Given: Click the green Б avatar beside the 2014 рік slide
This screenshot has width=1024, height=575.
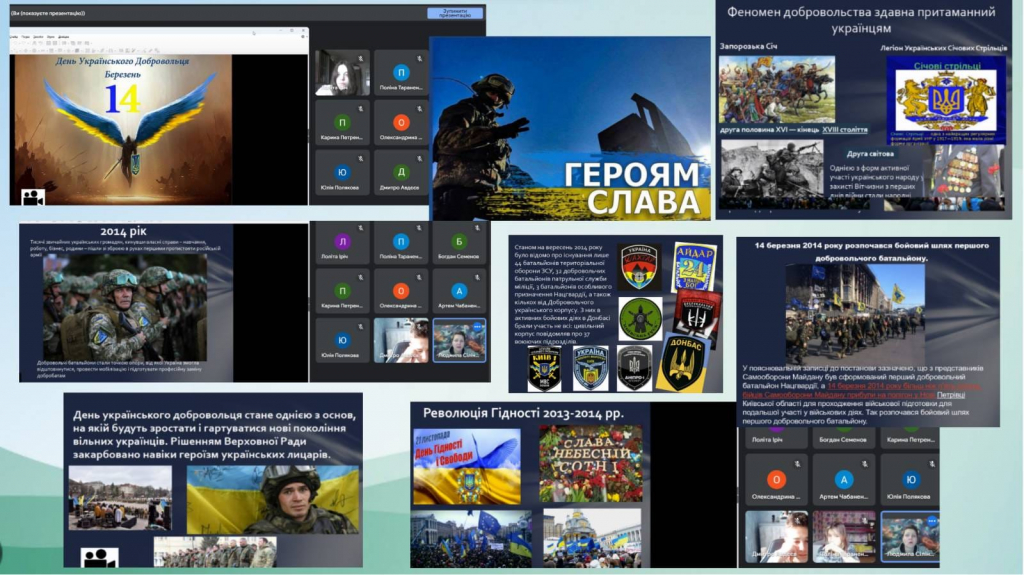Looking at the screenshot, I should pos(459,242).
